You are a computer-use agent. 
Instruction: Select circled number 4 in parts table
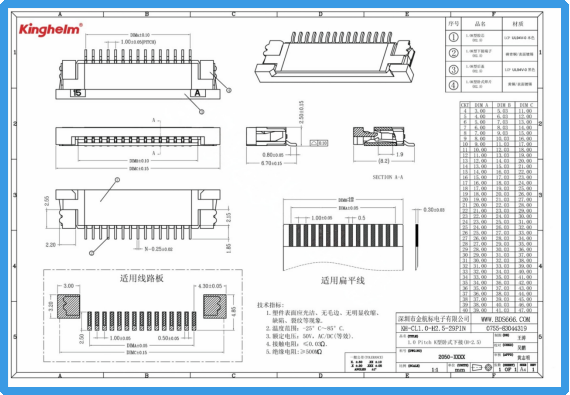pos(454,85)
